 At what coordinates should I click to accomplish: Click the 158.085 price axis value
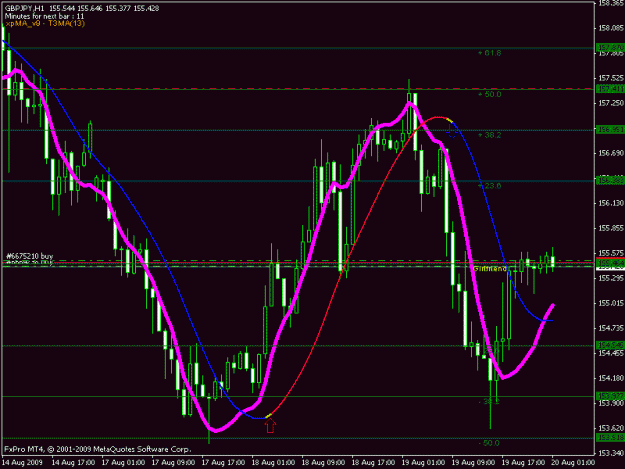click(x=611, y=28)
